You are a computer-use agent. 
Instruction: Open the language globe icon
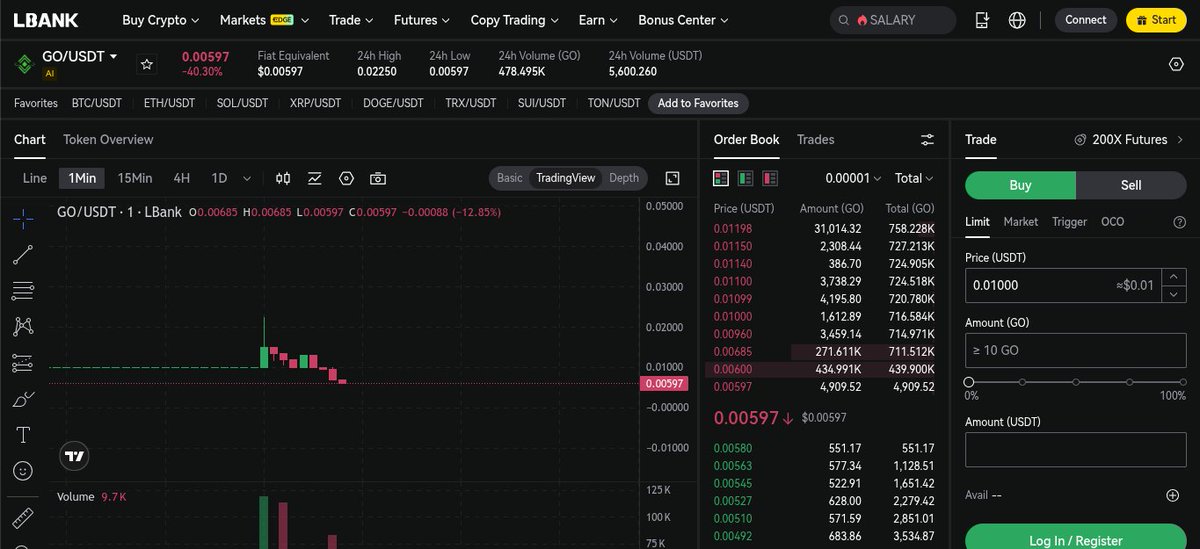[x=1017, y=20]
